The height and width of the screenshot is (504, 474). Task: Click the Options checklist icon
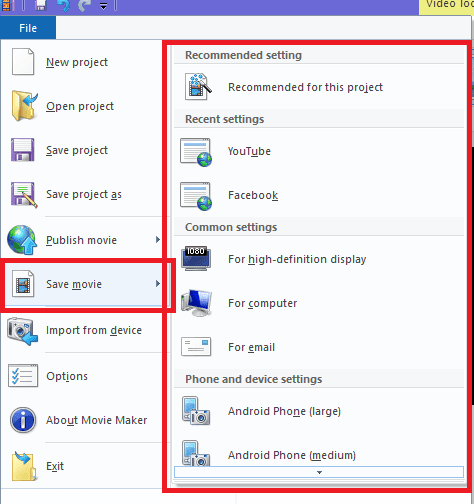pos(23,376)
